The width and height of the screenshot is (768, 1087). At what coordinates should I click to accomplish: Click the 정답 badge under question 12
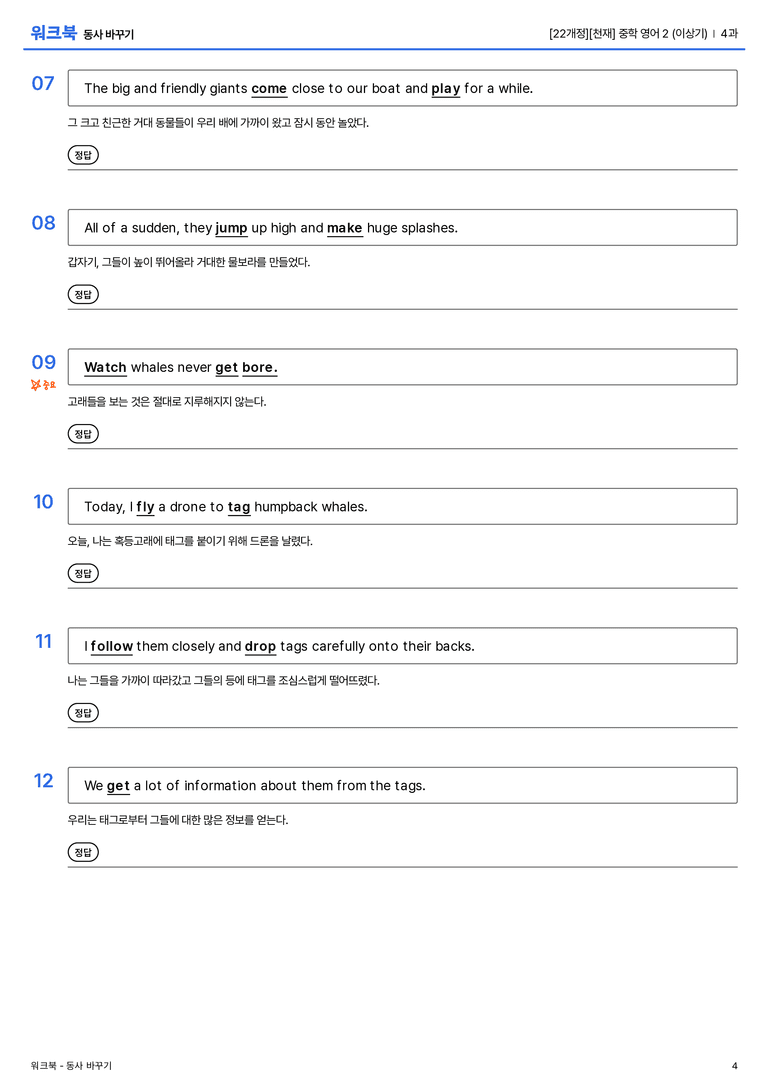[x=83, y=851]
